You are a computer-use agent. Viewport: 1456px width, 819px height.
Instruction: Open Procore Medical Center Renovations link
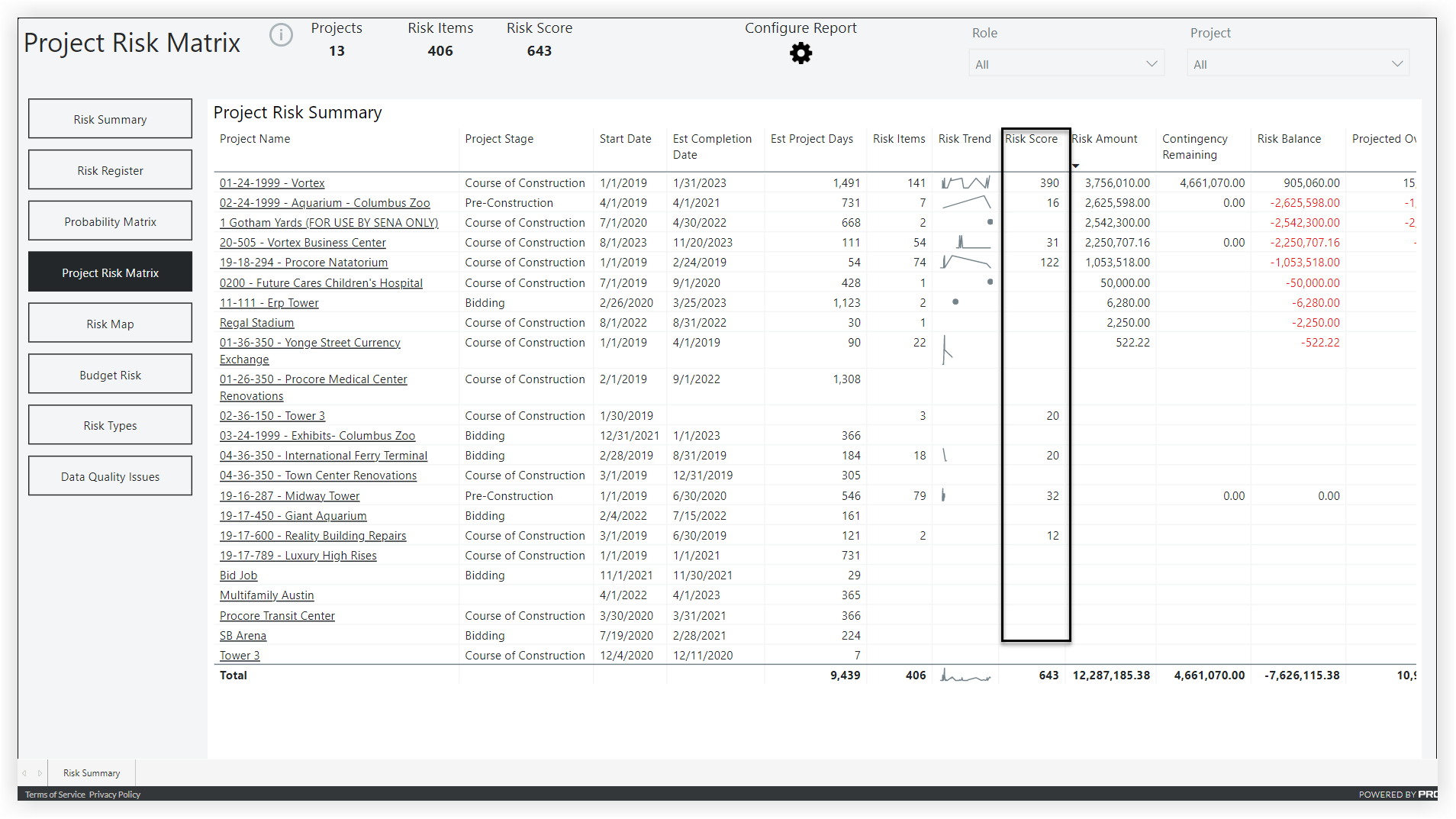coord(313,388)
